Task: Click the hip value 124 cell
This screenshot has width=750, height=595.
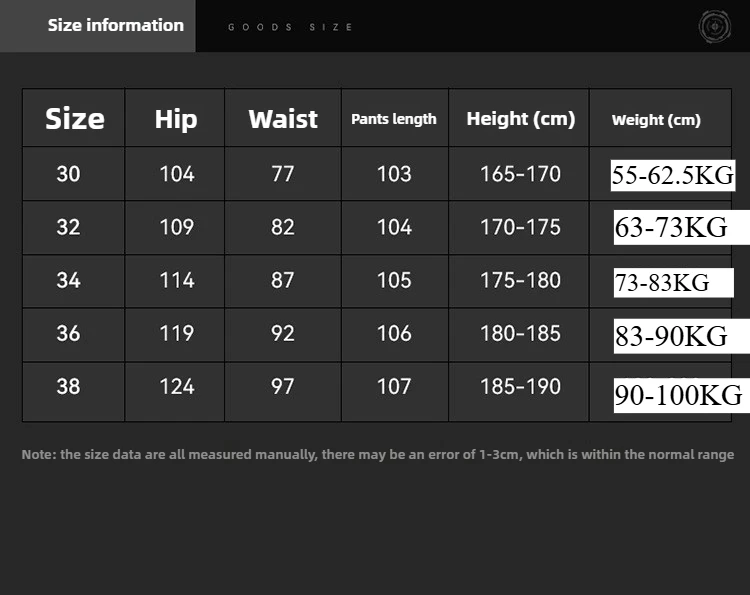Action: 176,386
